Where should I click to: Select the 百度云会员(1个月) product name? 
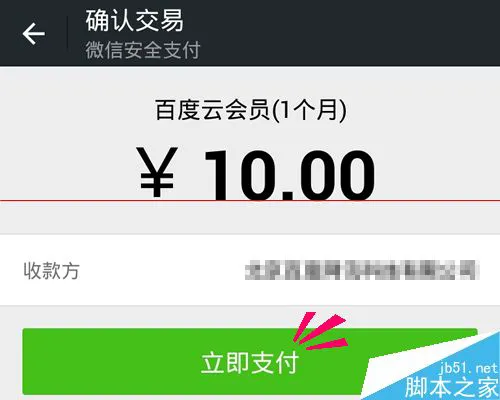pos(250,110)
